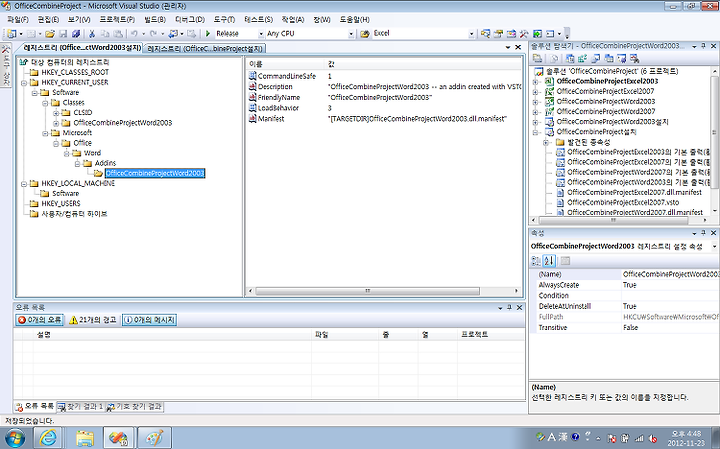
Task: Open Internet Explorer from taskbar
Action: click(48, 438)
